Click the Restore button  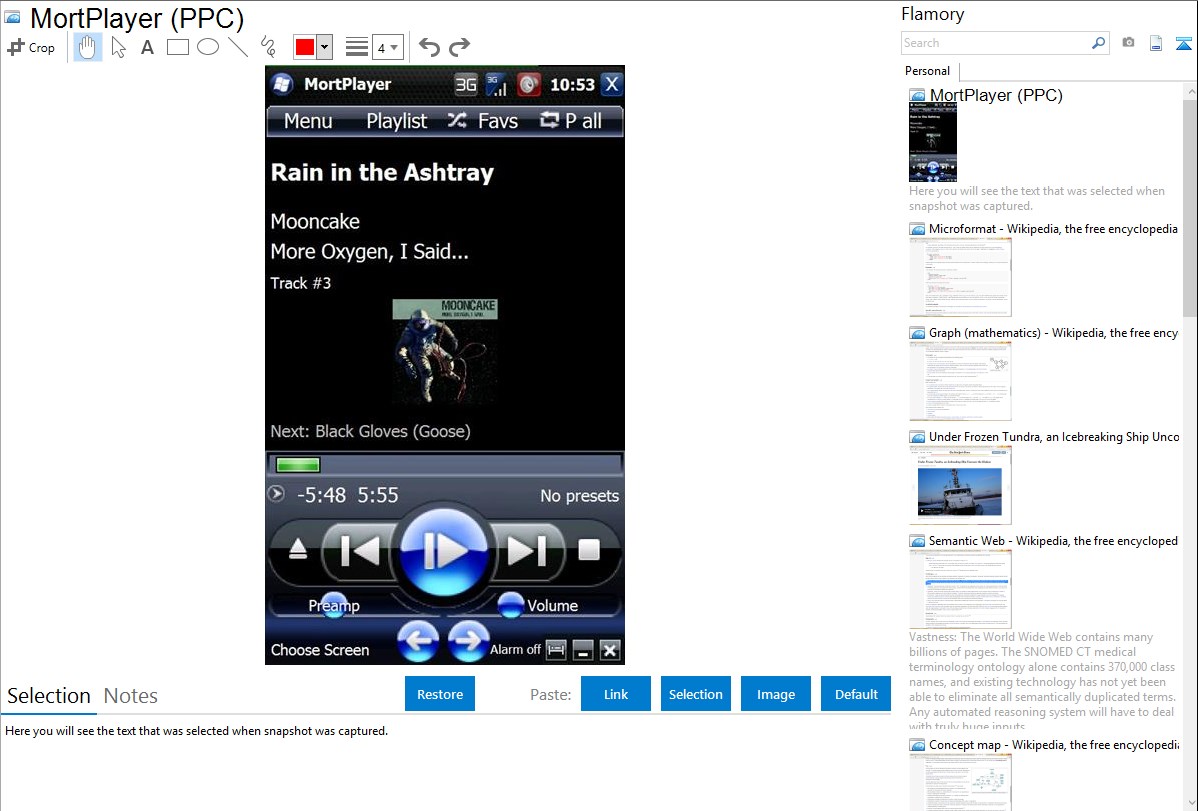click(440, 694)
